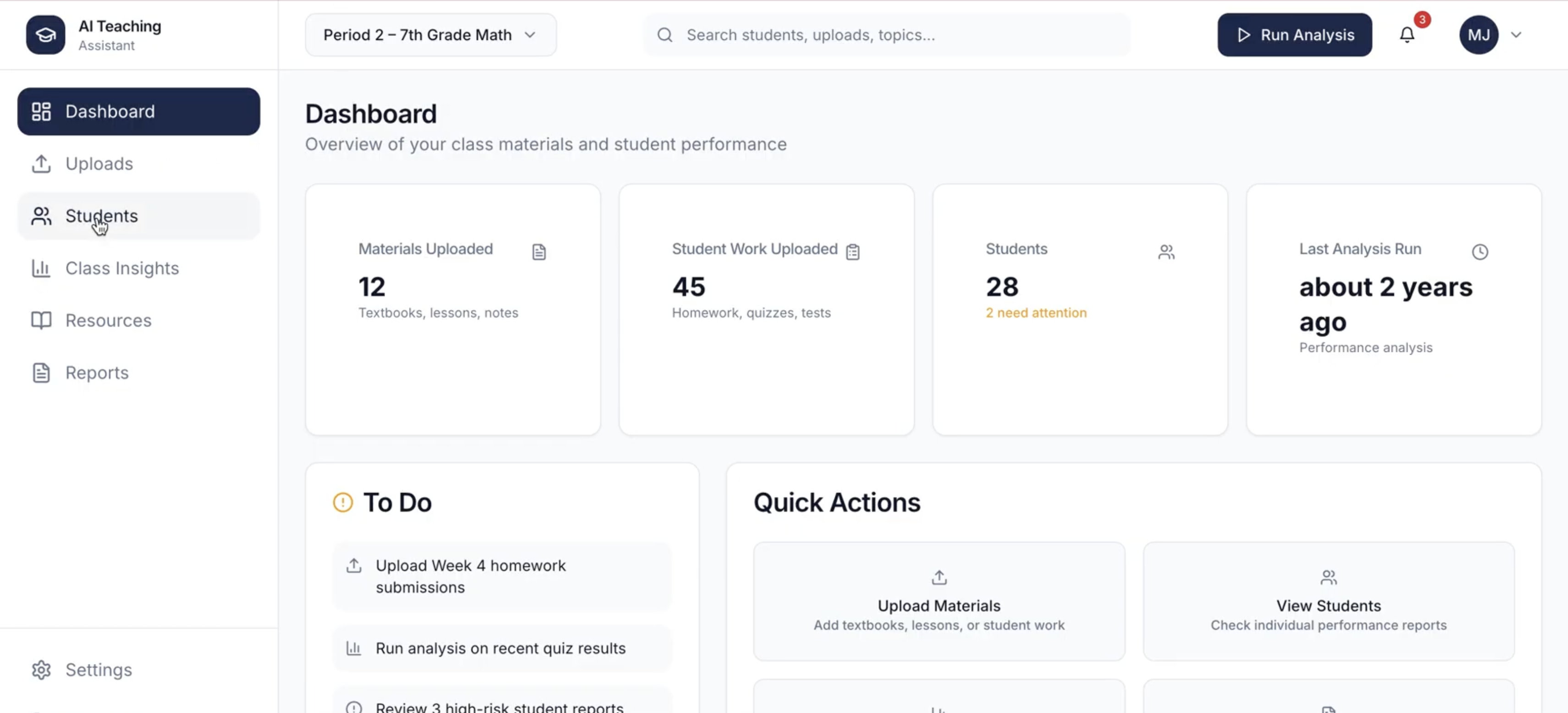The width and height of the screenshot is (1568, 713).
Task: Click the clock icon on Last Analysis Run
Action: click(1480, 251)
